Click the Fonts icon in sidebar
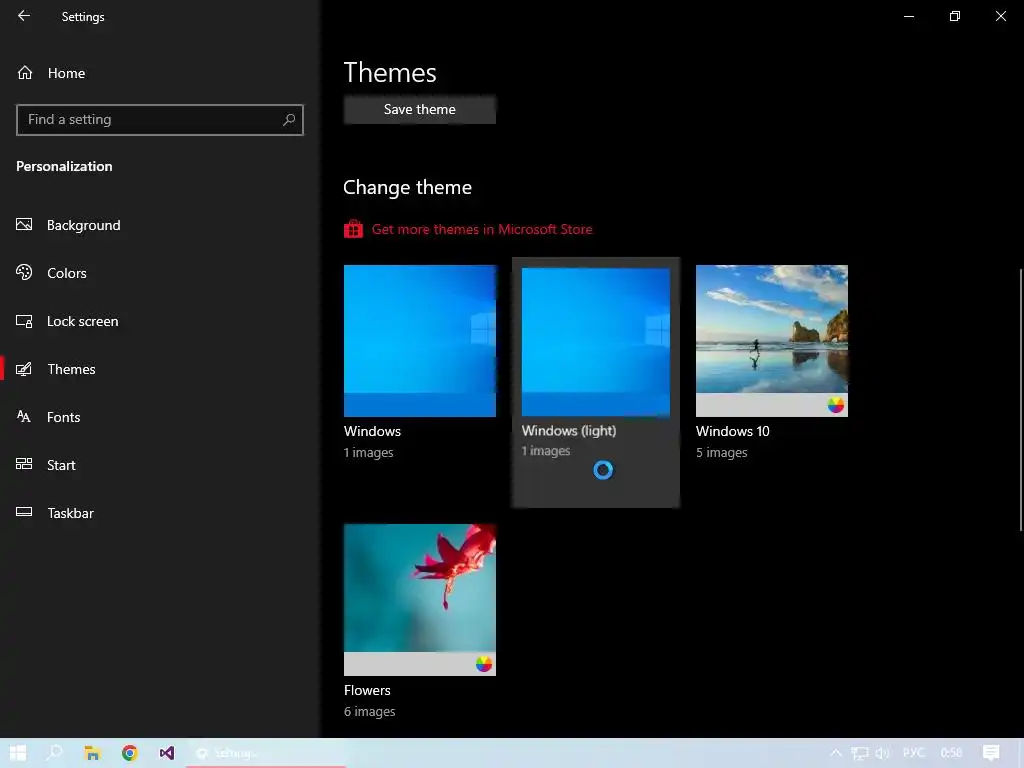Viewport: 1024px width, 768px height. pos(24,417)
